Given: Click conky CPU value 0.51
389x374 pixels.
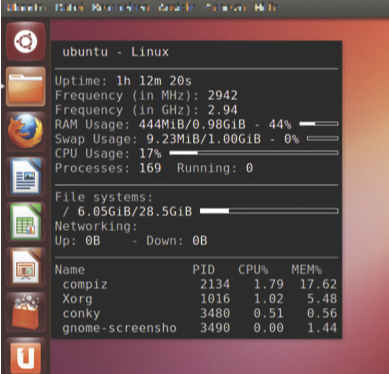Looking at the screenshot, I should pyautogui.click(x=268, y=313).
